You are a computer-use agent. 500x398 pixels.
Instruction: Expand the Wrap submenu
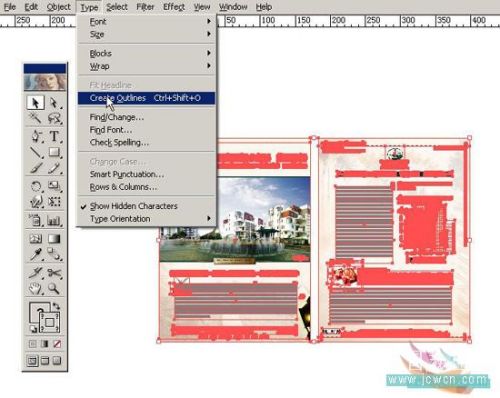click(x=147, y=66)
